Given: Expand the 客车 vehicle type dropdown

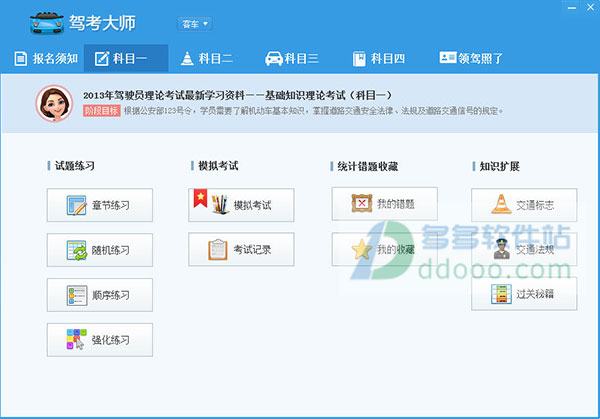Looking at the screenshot, I should 195,23.
